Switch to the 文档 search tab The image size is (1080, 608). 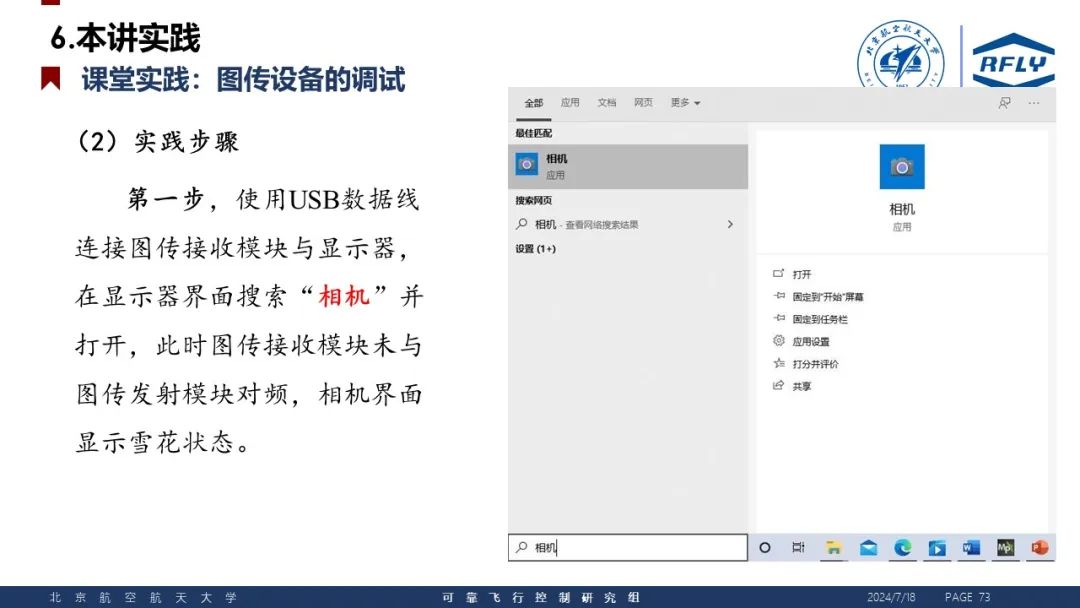click(x=607, y=103)
